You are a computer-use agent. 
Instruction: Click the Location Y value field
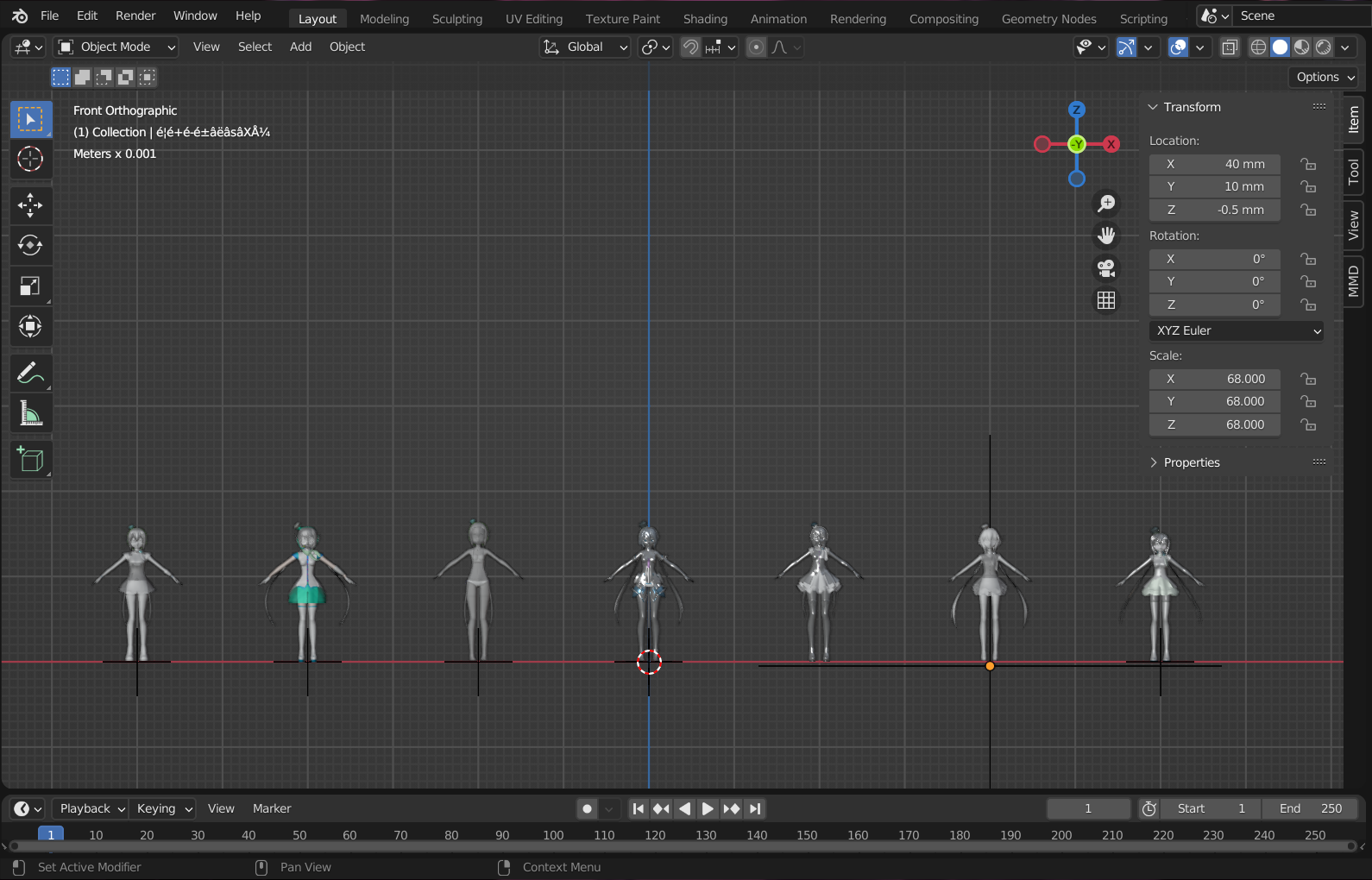coord(1215,186)
